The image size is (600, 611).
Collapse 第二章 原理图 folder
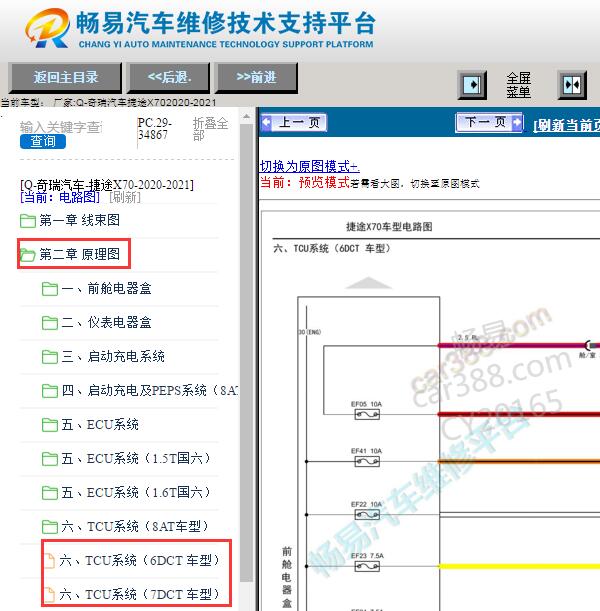pos(79,254)
